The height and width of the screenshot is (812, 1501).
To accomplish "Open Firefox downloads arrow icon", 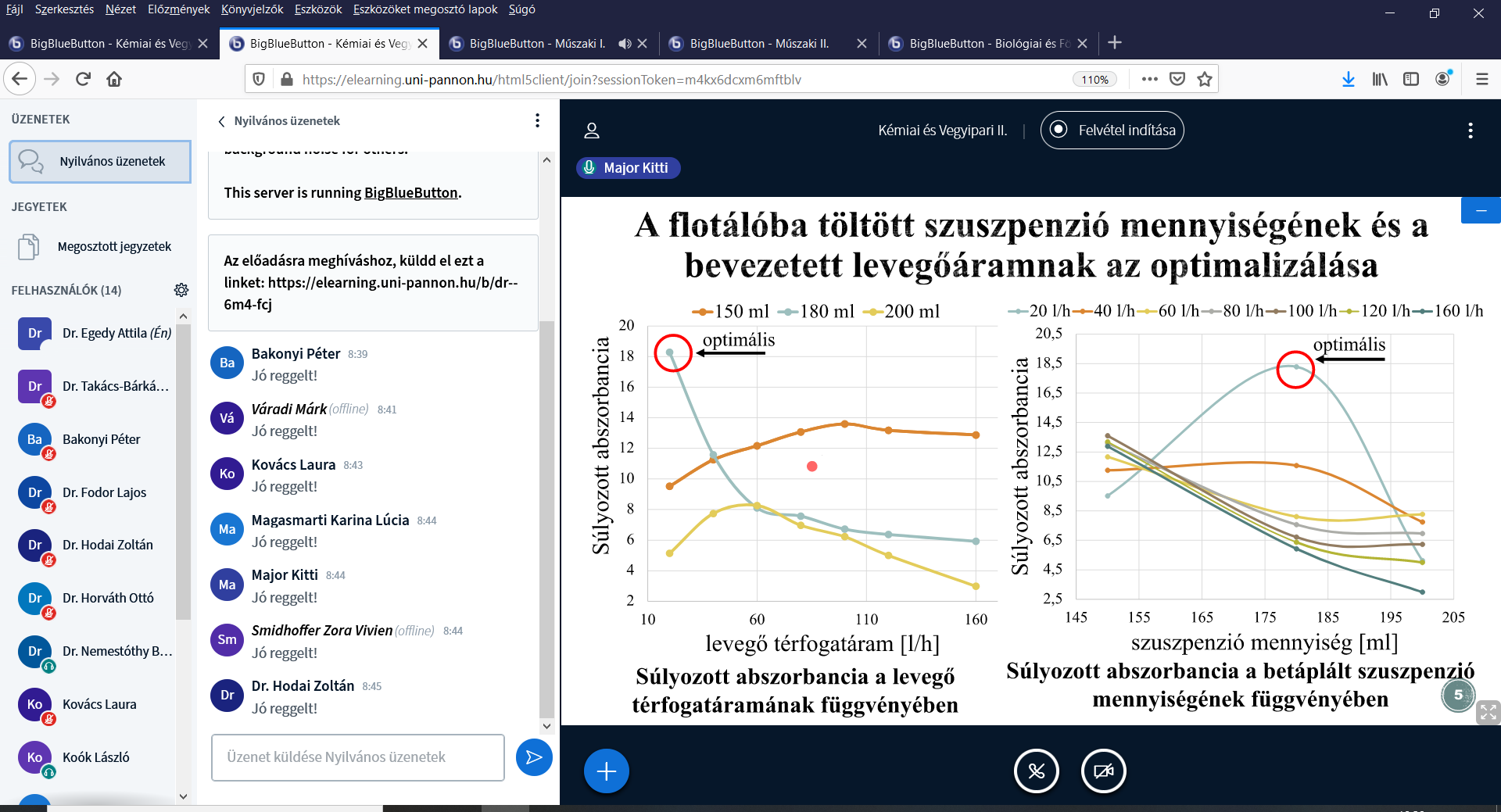I will click(1348, 79).
